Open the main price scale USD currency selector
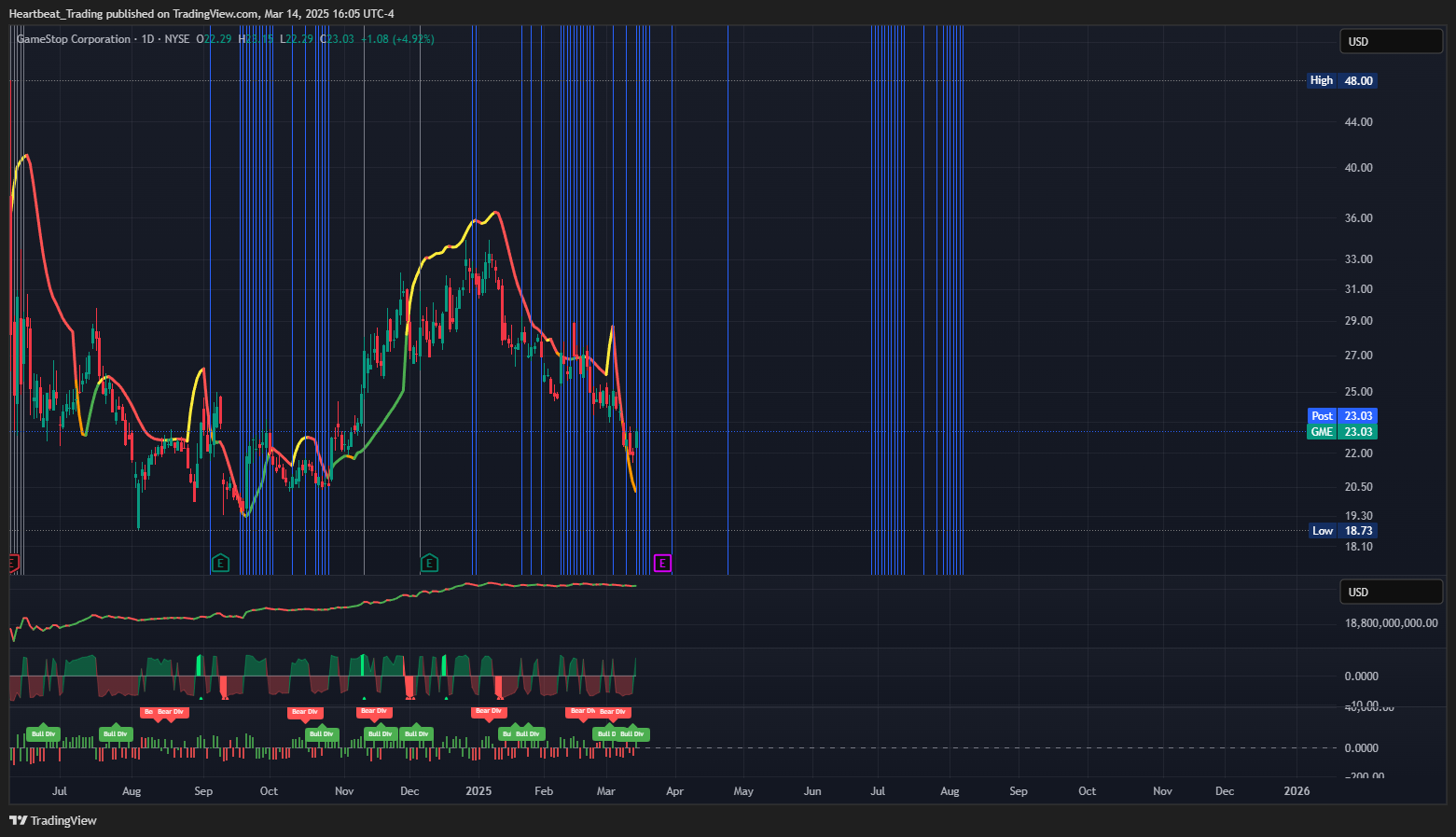 [x=1391, y=41]
